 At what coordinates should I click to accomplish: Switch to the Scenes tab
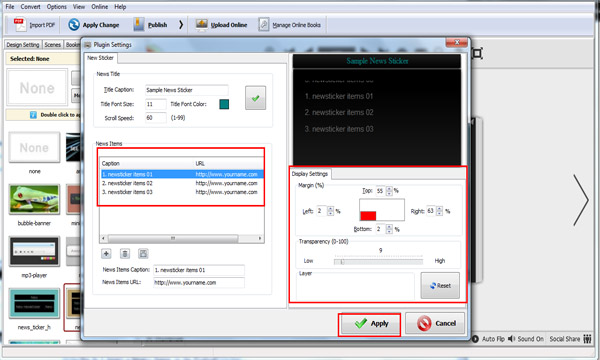point(52,45)
